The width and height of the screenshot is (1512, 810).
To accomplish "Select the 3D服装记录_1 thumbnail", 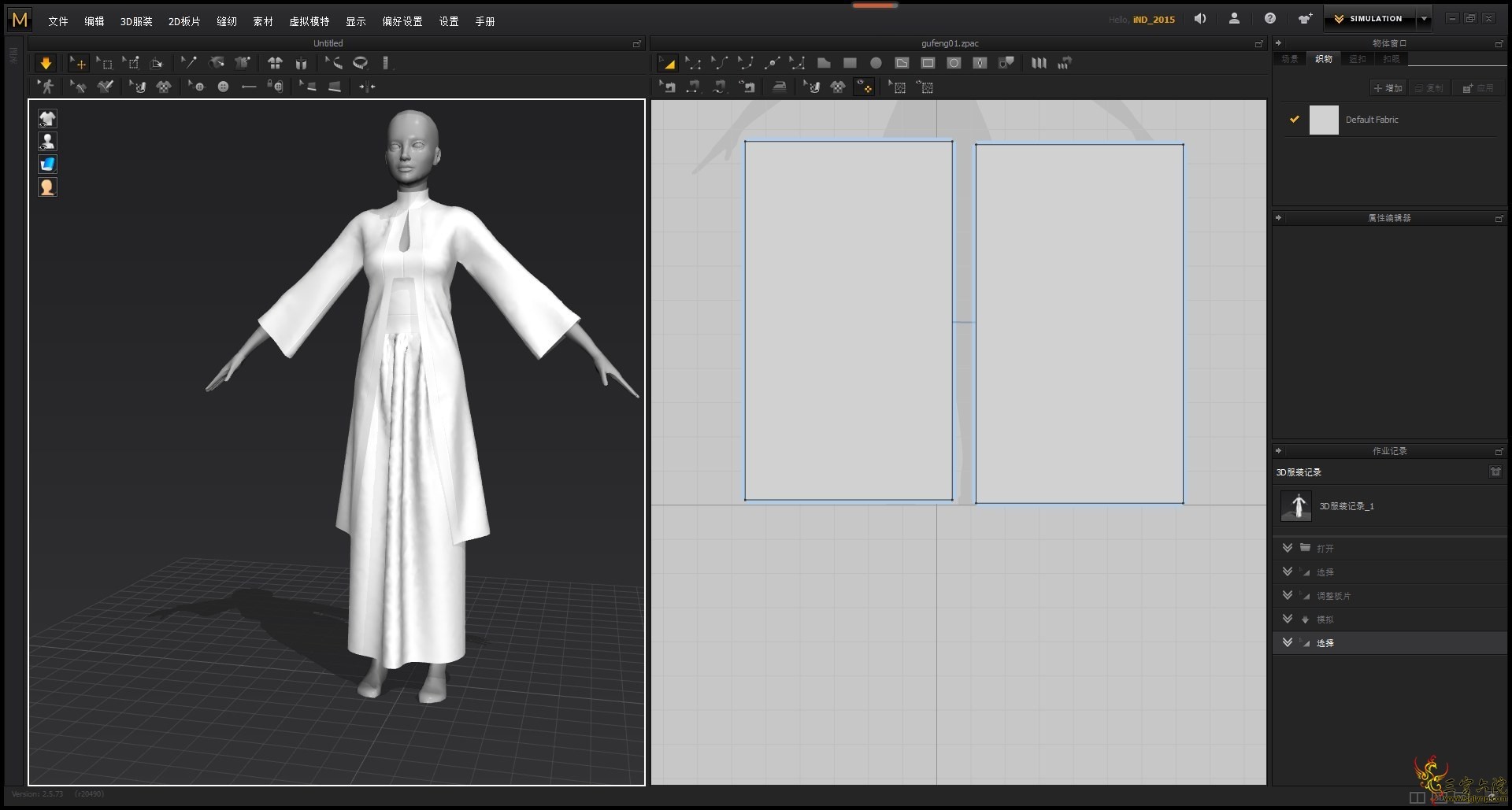I will 1296,506.
